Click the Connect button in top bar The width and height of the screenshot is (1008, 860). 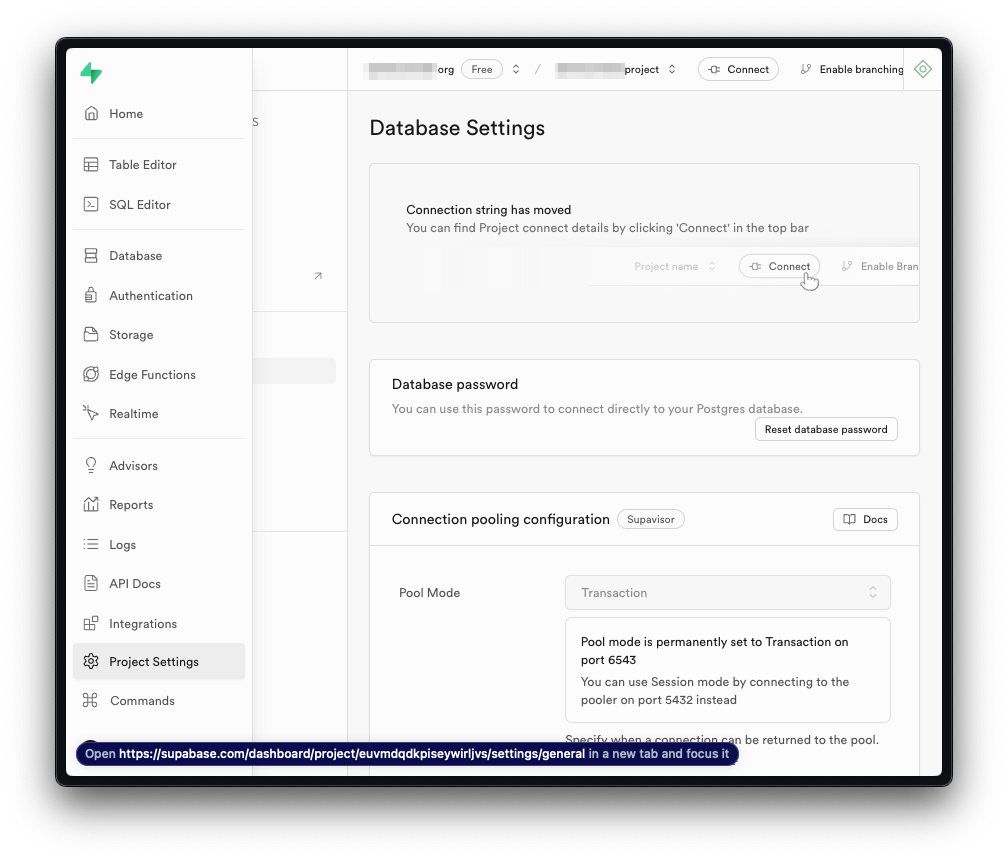point(738,69)
